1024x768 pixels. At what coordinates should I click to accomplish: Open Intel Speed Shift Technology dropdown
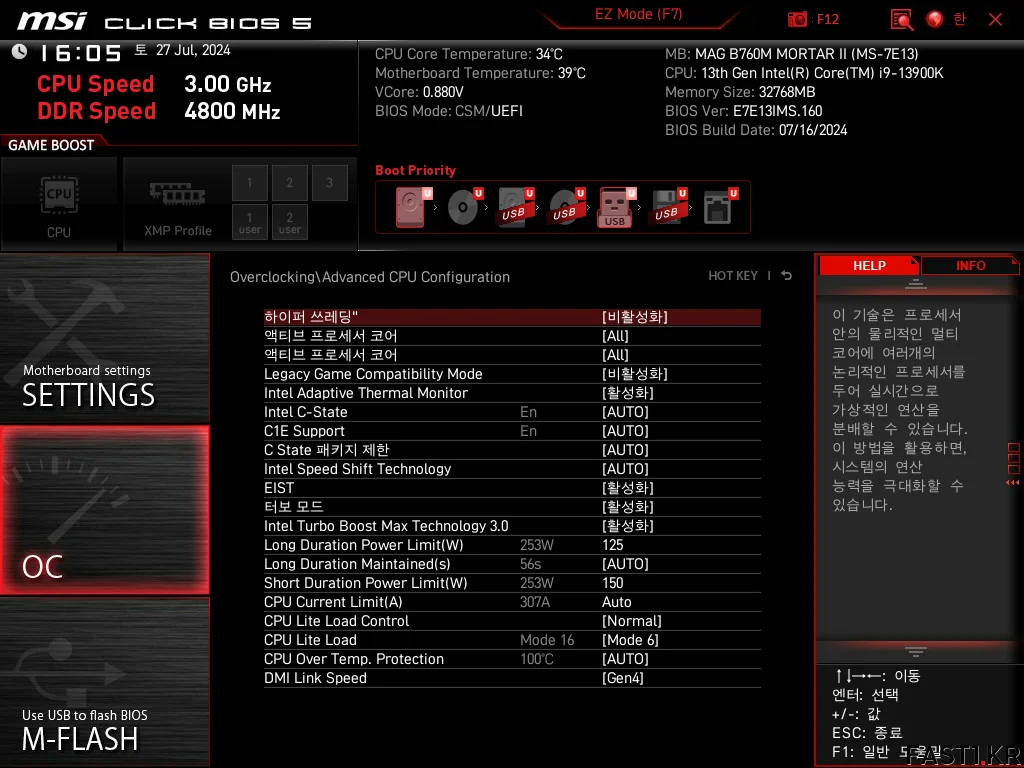(x=512, y=469)
